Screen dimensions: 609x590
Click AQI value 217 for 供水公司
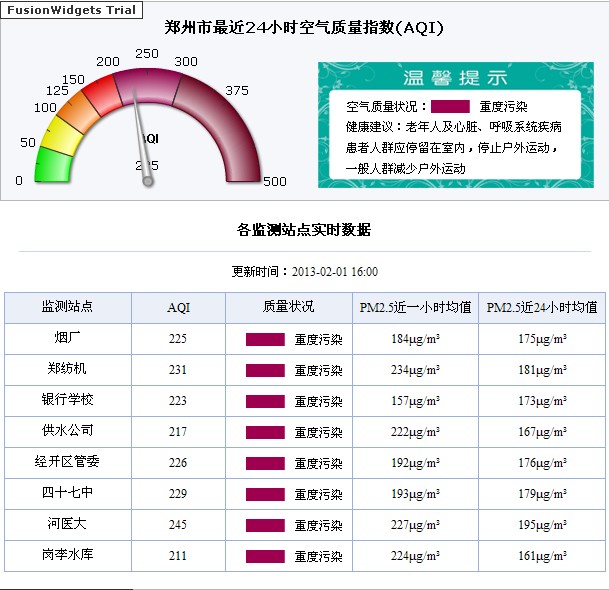(178, 432)
